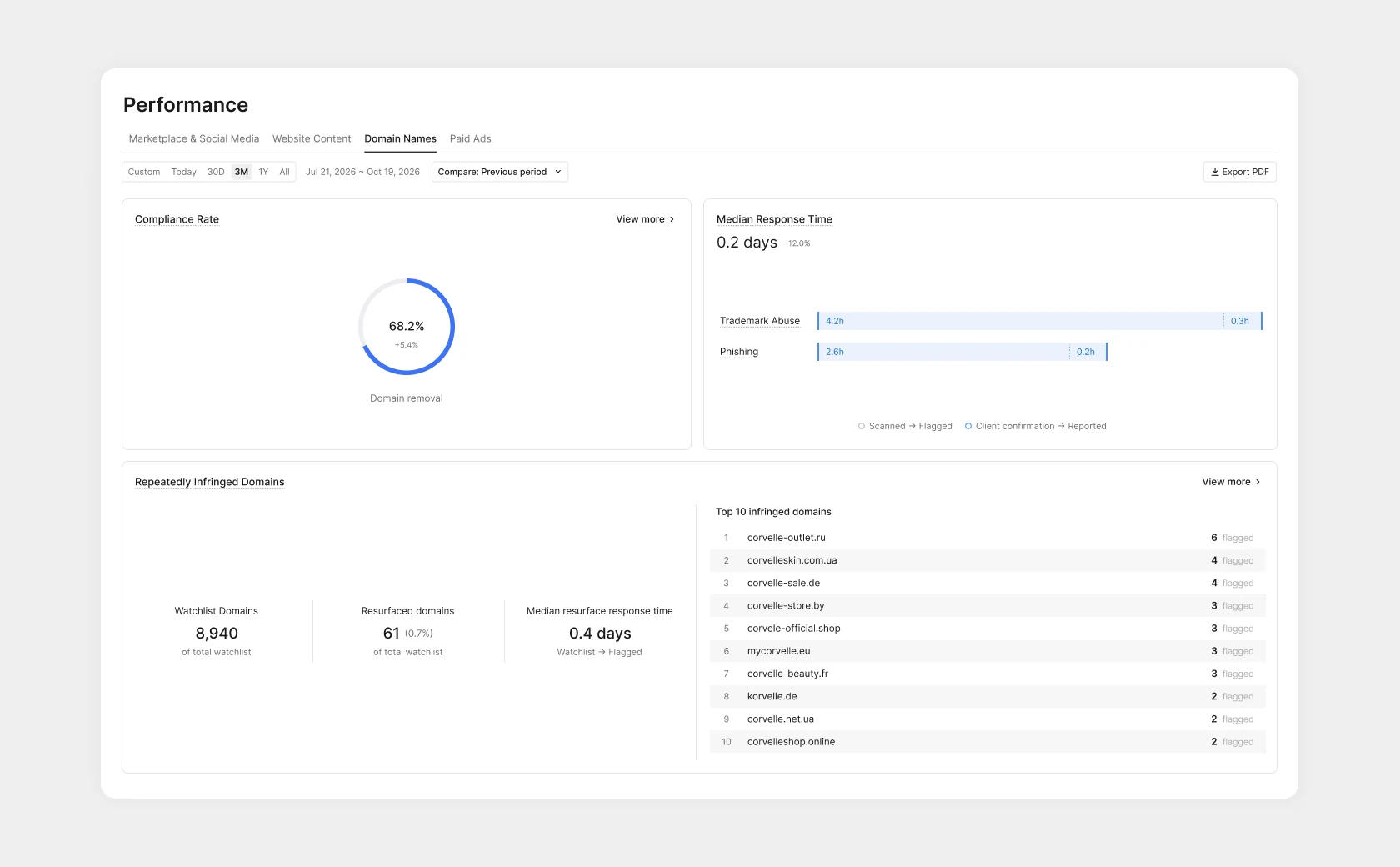
Task: Click the Compliance Rate card title
Action: pyautogui.click(x=177, y=219)
